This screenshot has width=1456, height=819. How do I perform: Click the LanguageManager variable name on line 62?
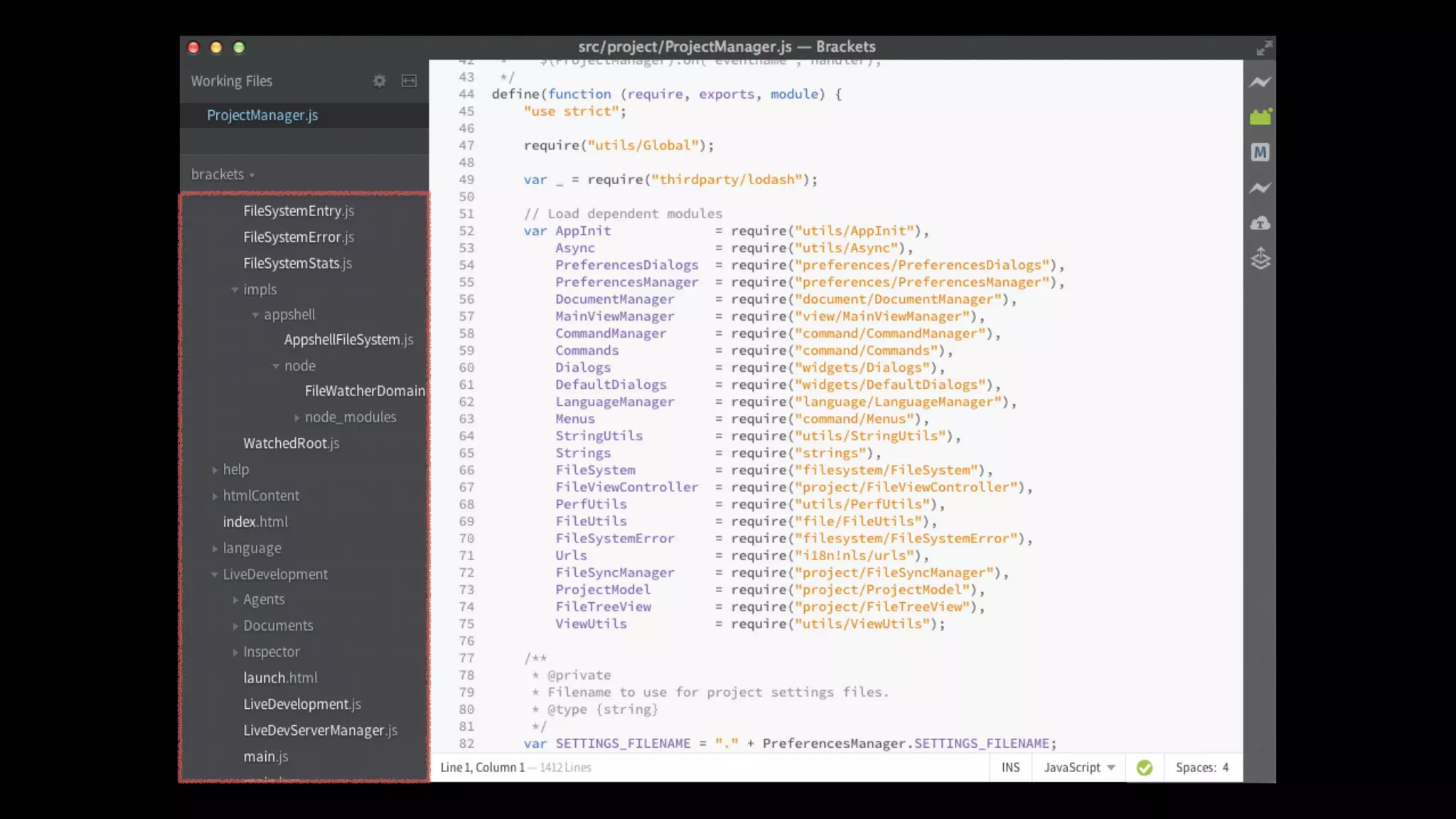click(x=615, y=402)
